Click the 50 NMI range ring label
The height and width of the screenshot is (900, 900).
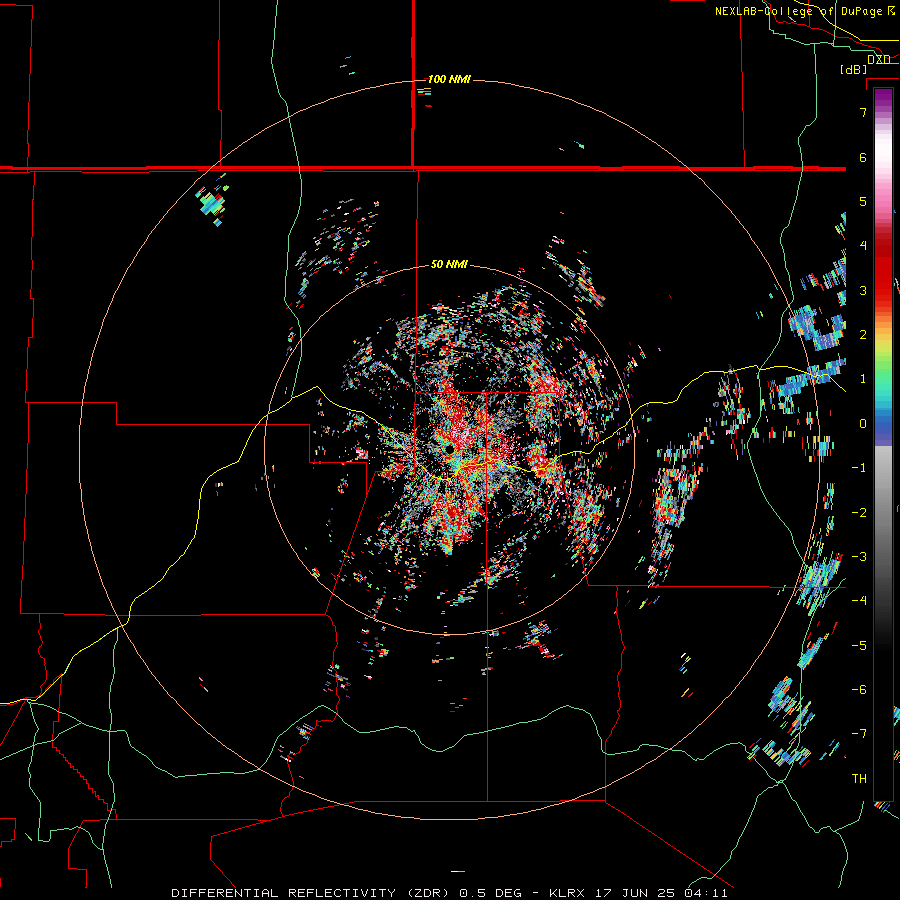point(449,265)
